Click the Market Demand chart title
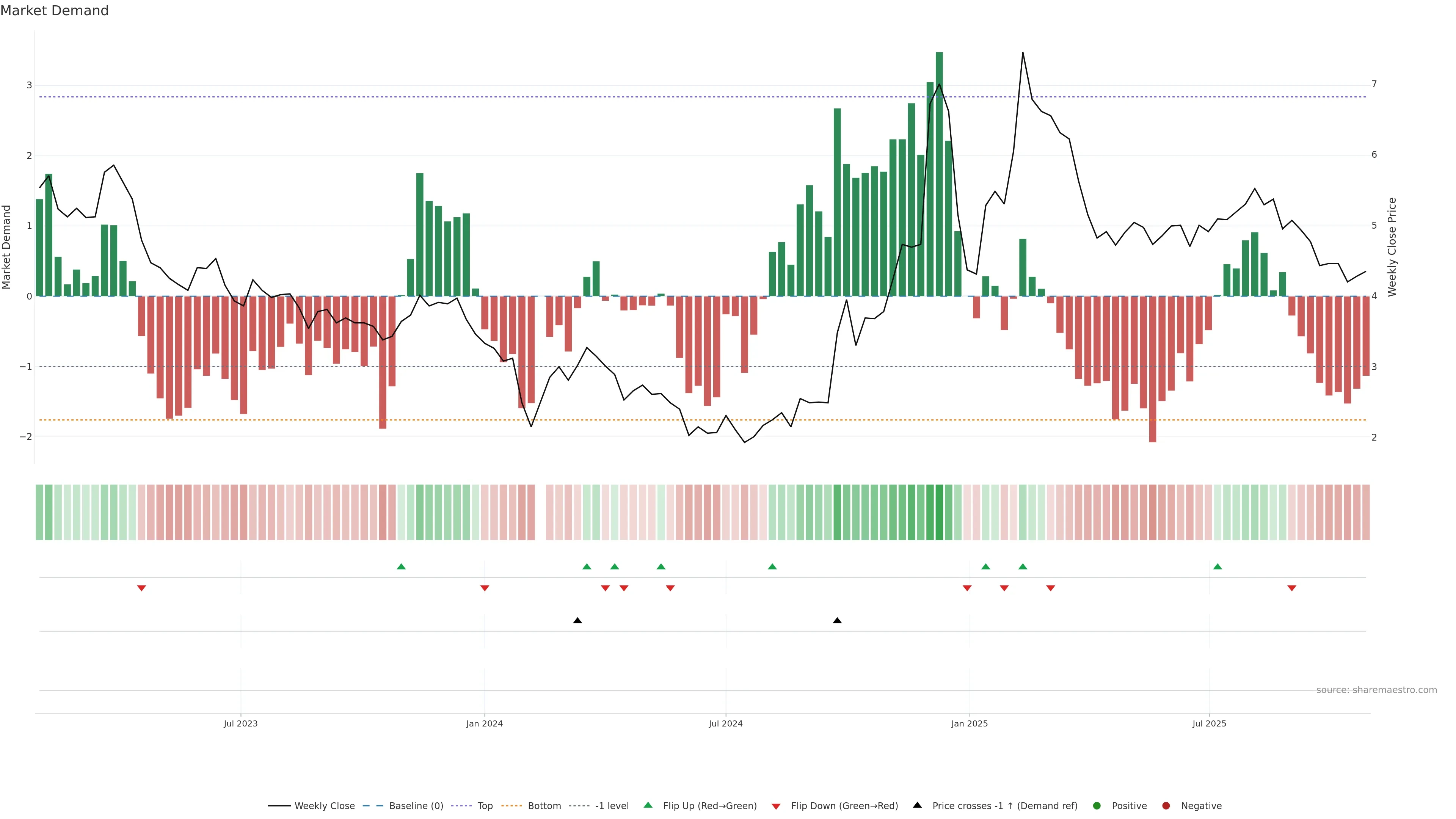This screenshot has width=1456, height=819. [54, 11]
